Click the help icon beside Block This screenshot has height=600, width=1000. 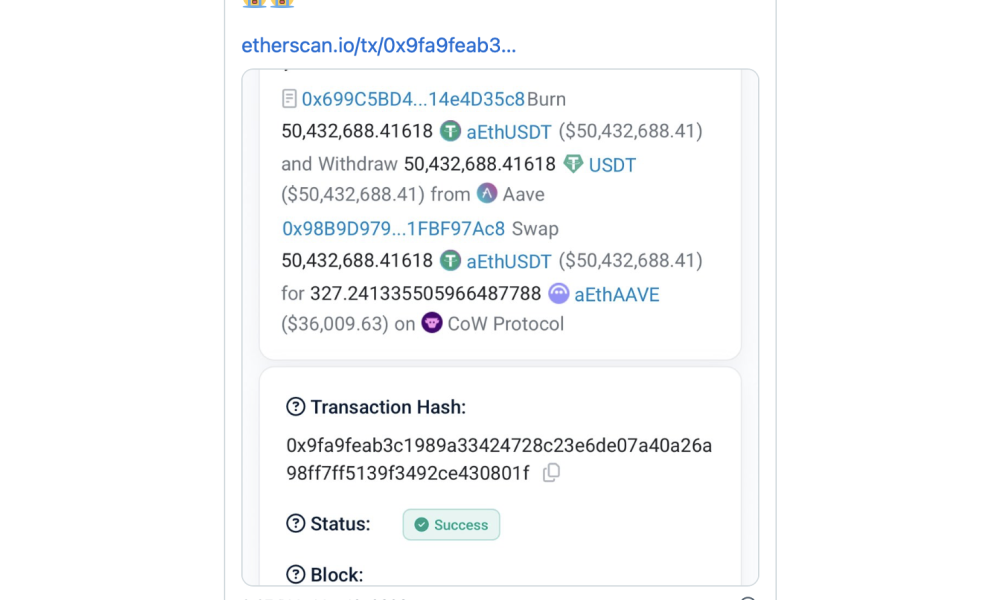coord(295,574)
